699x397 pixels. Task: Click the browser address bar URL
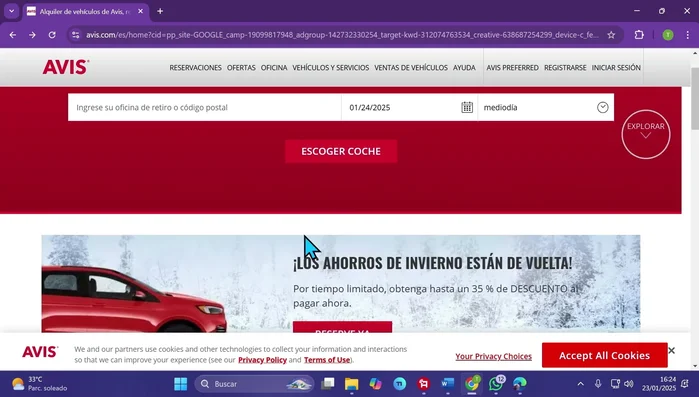tap(342, 35)
